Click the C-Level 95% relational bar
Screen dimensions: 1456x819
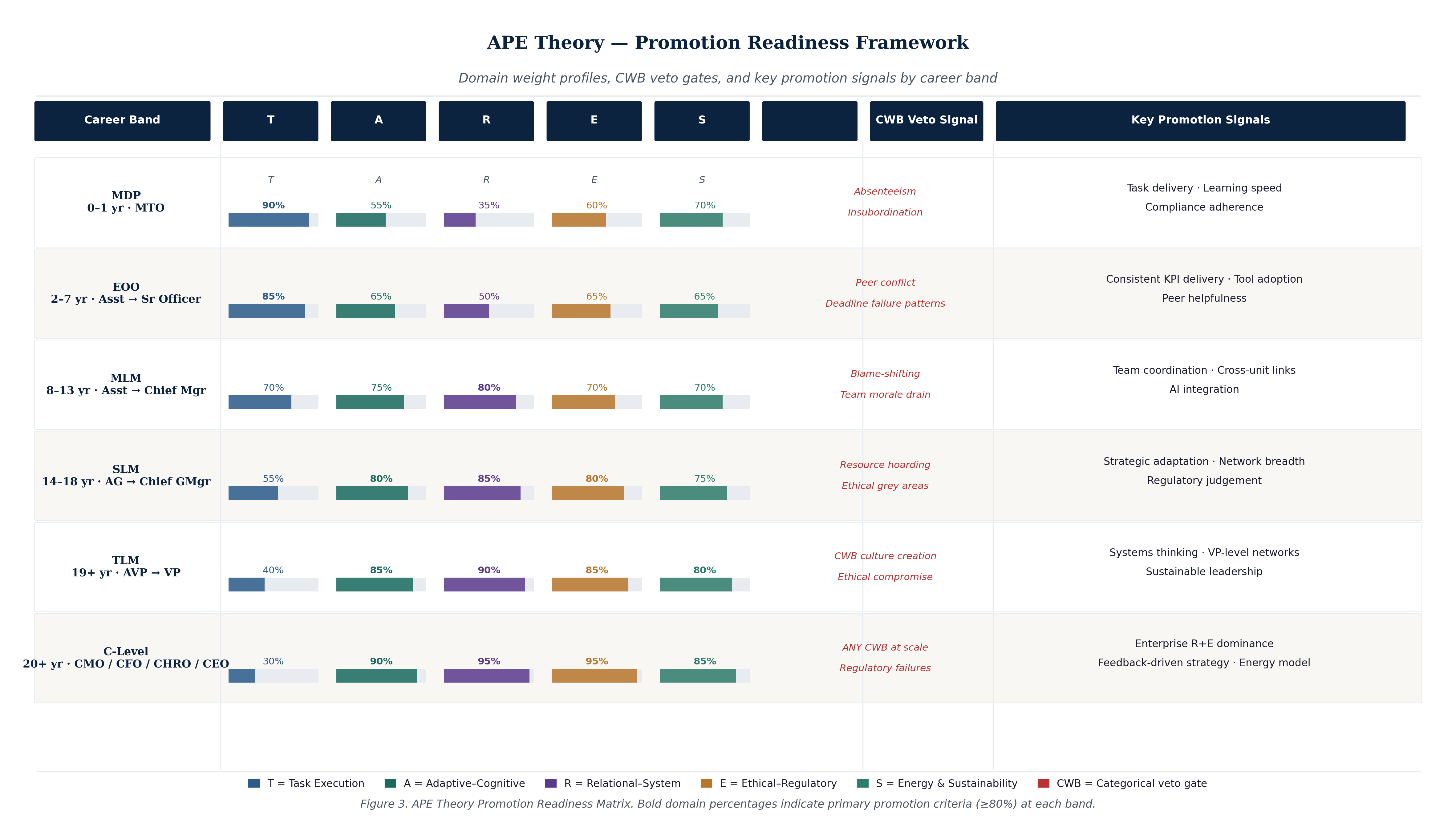pyautogui.click(x=487, y=676)
